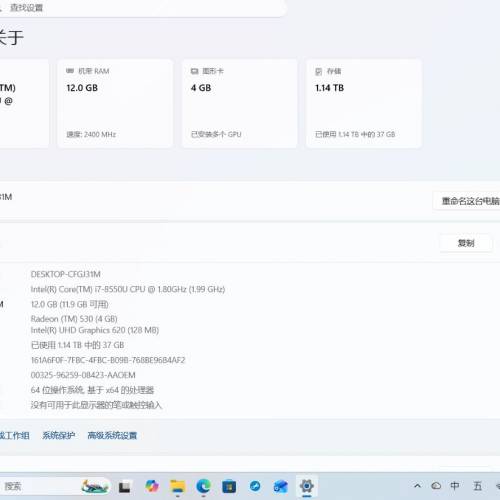Click the 关于 page heading

11,37
